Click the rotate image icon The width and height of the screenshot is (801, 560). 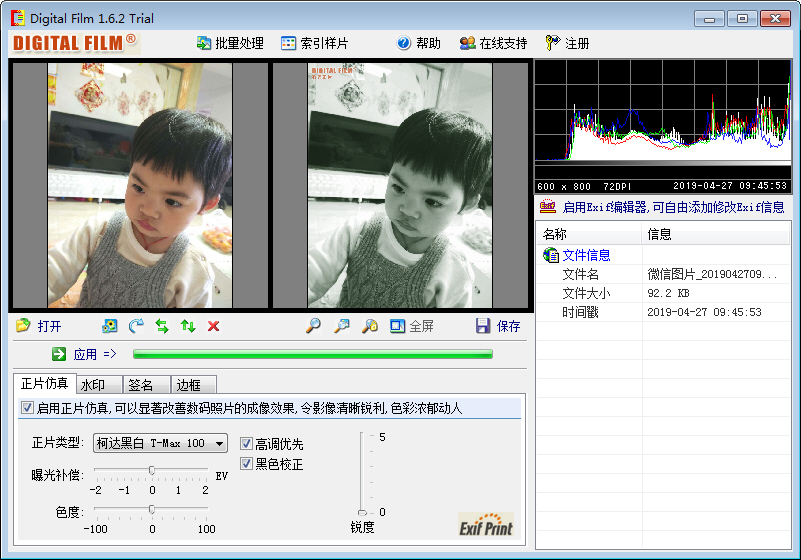pos(136,326)
